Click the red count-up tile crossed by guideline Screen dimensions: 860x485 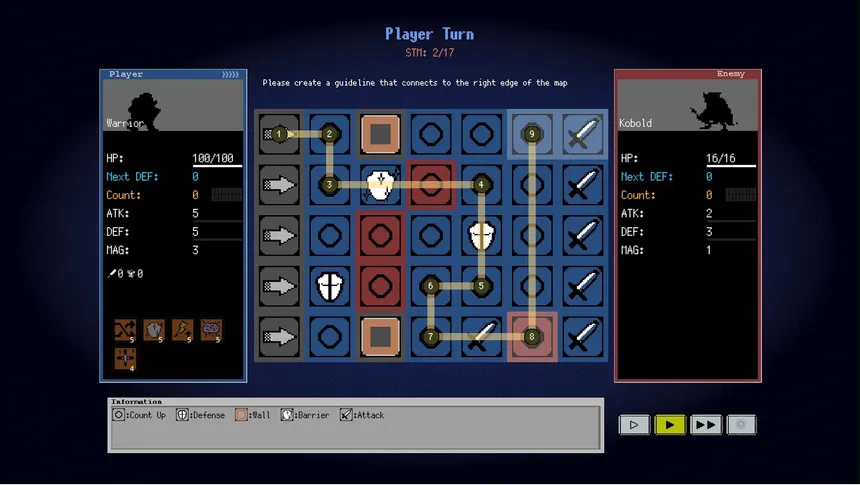[431, 185]
